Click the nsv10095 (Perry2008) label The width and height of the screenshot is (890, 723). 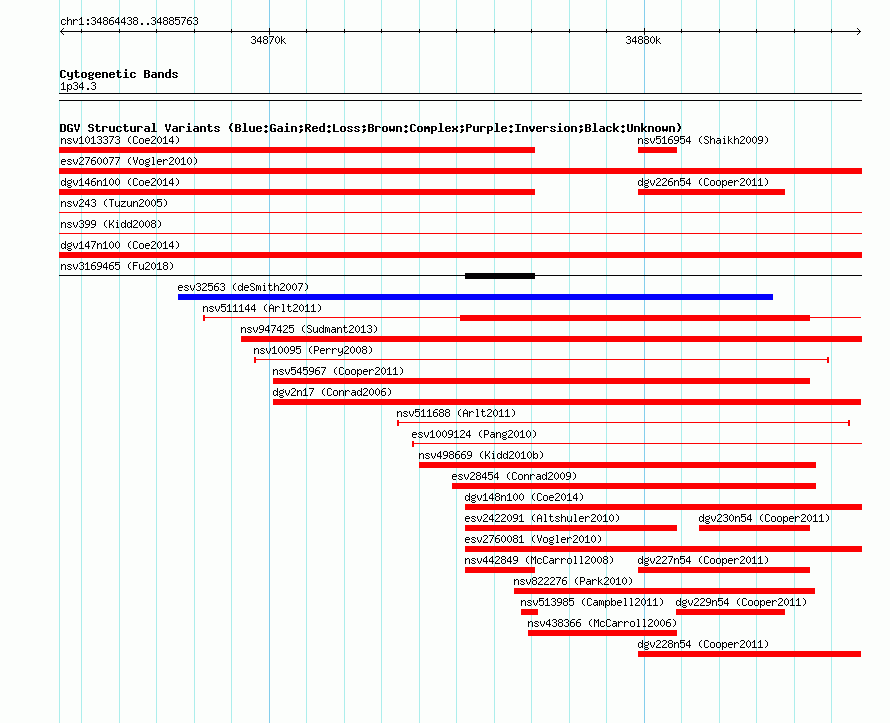[x=313, y=350]
